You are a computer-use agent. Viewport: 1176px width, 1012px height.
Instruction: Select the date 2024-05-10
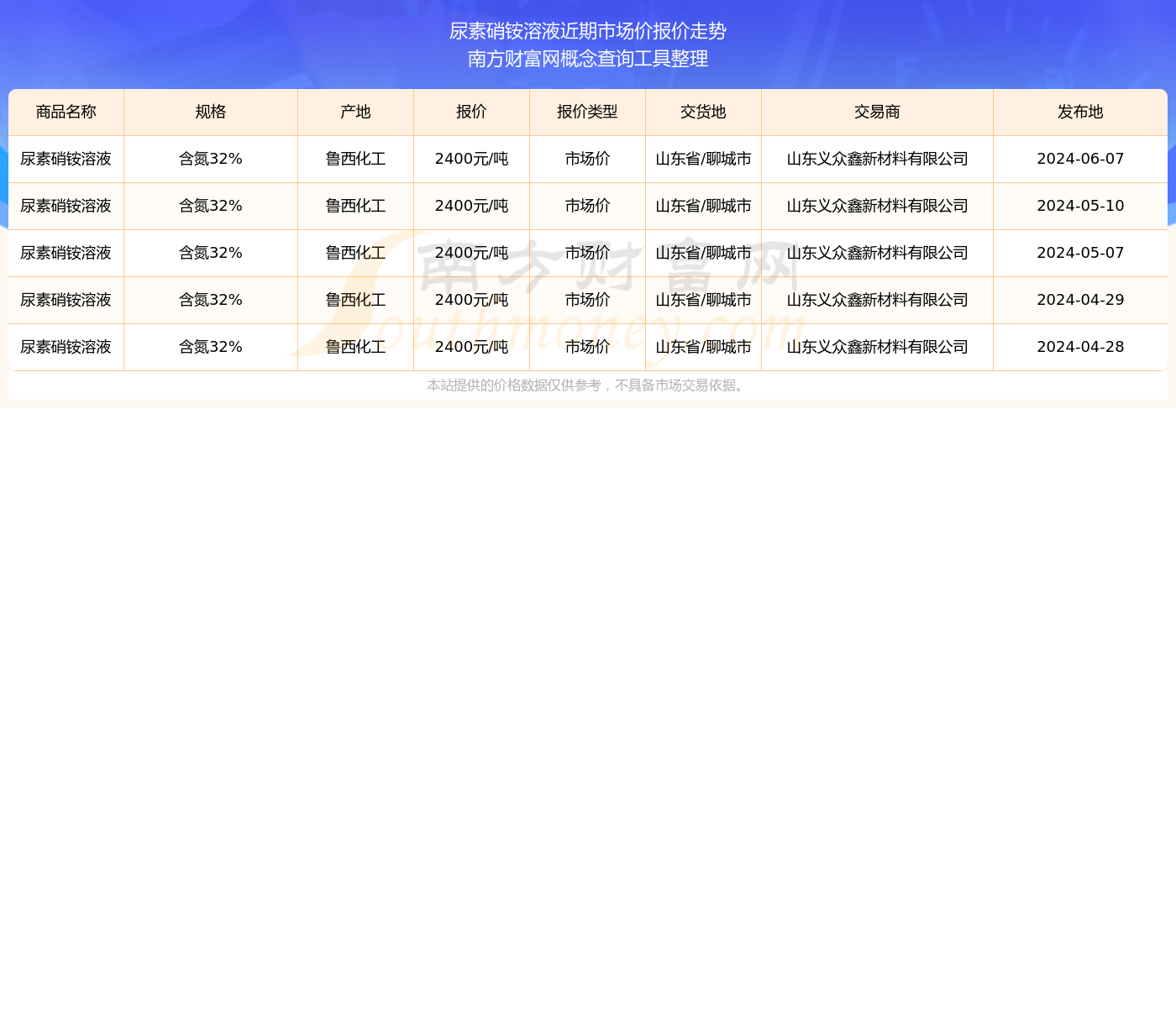[1080, 206]
